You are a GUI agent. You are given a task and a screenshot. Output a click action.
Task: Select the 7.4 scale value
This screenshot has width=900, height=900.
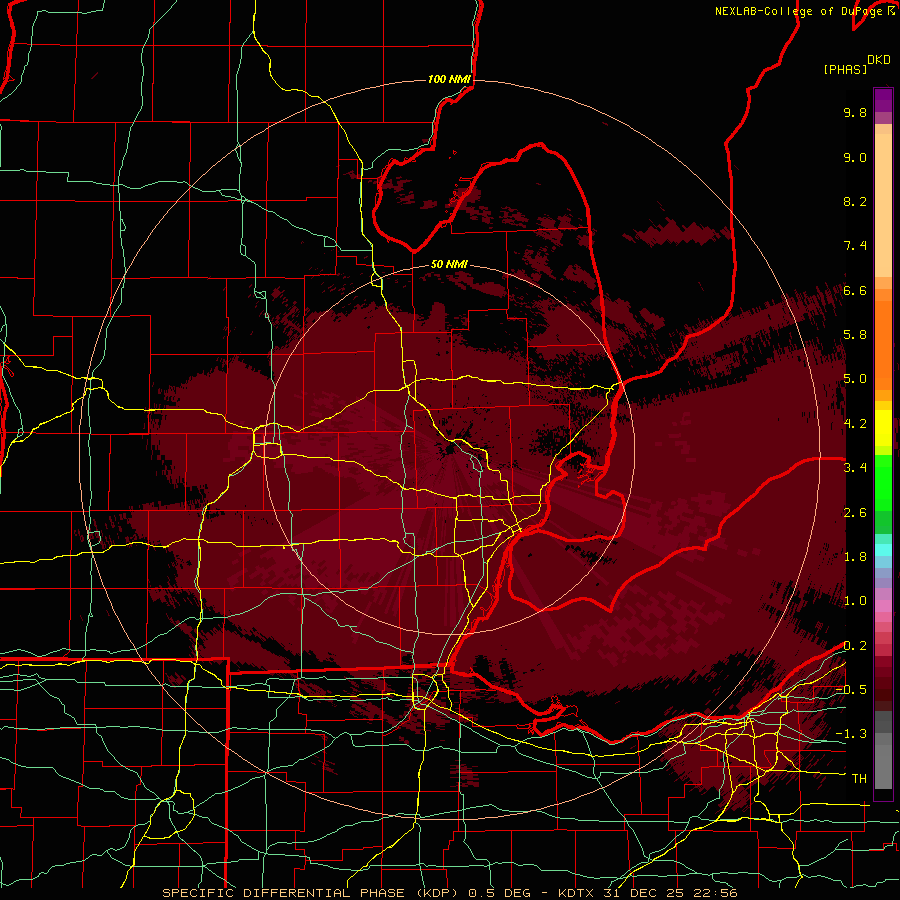(855, 246)
